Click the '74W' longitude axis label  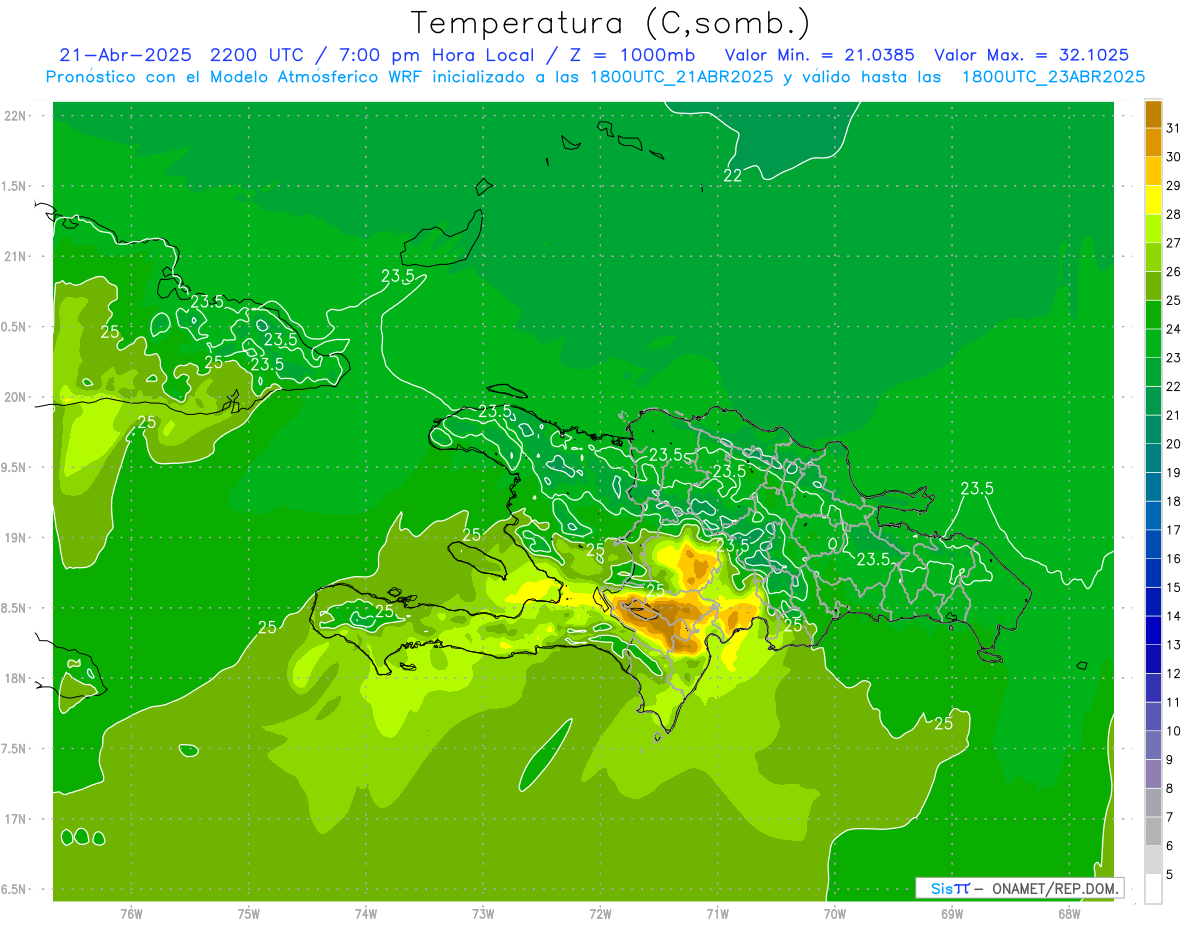[365, 914]
